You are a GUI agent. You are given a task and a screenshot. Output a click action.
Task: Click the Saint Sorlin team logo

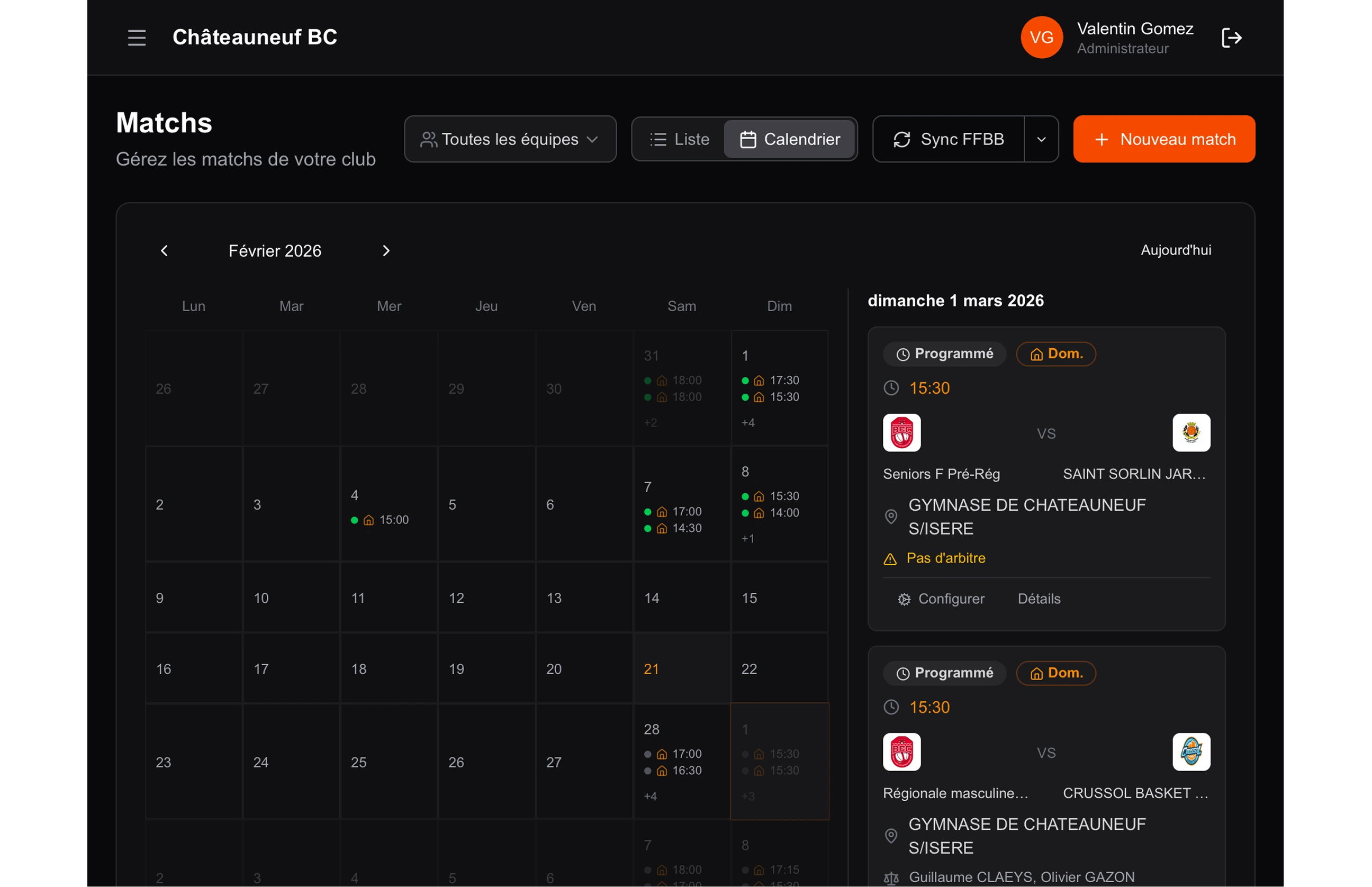click(1190, 432)
